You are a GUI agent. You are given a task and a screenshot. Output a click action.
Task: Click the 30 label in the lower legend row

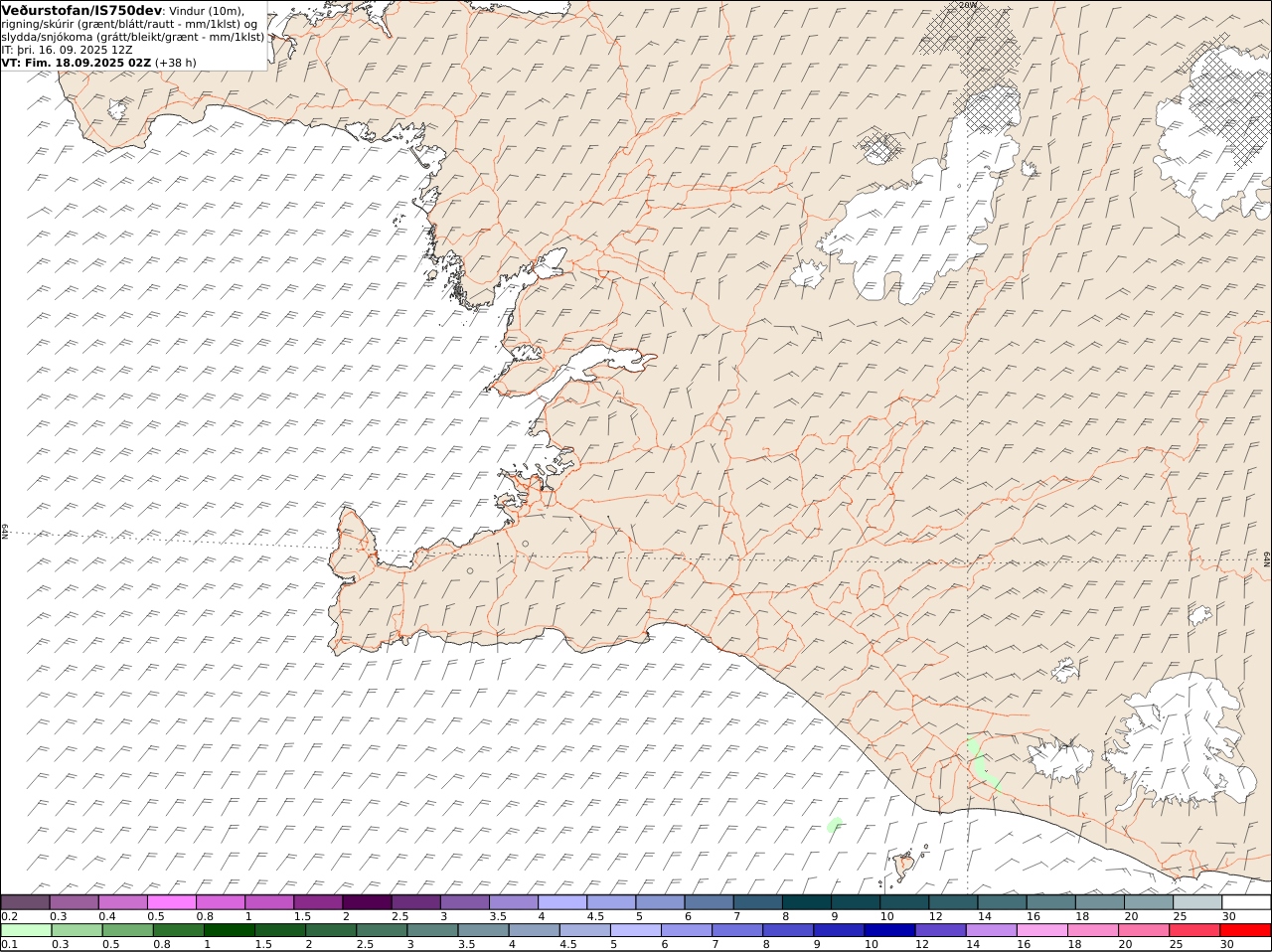[1226, 943]
